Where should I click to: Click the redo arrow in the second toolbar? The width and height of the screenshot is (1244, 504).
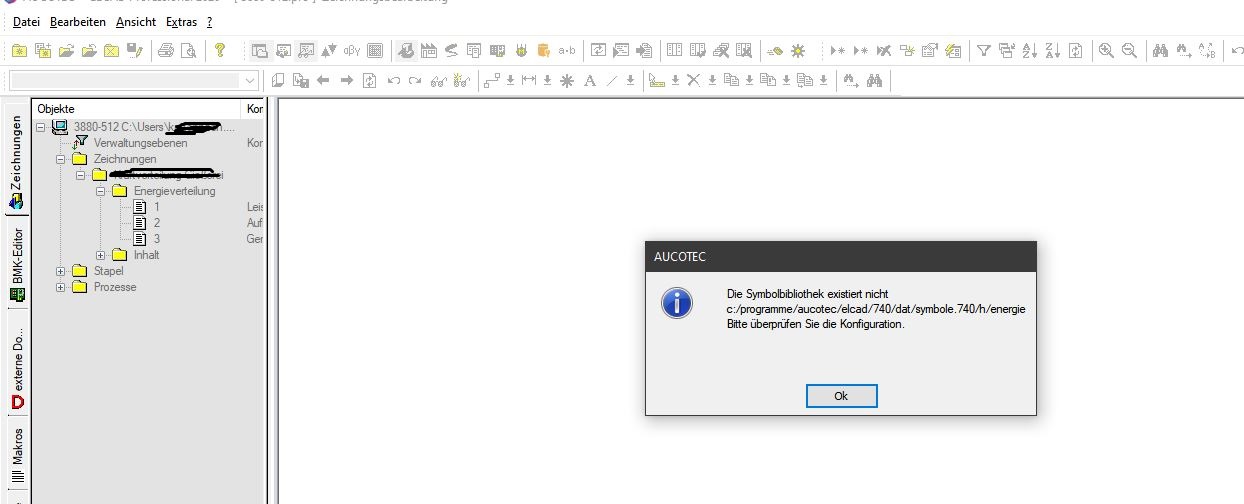415,81
